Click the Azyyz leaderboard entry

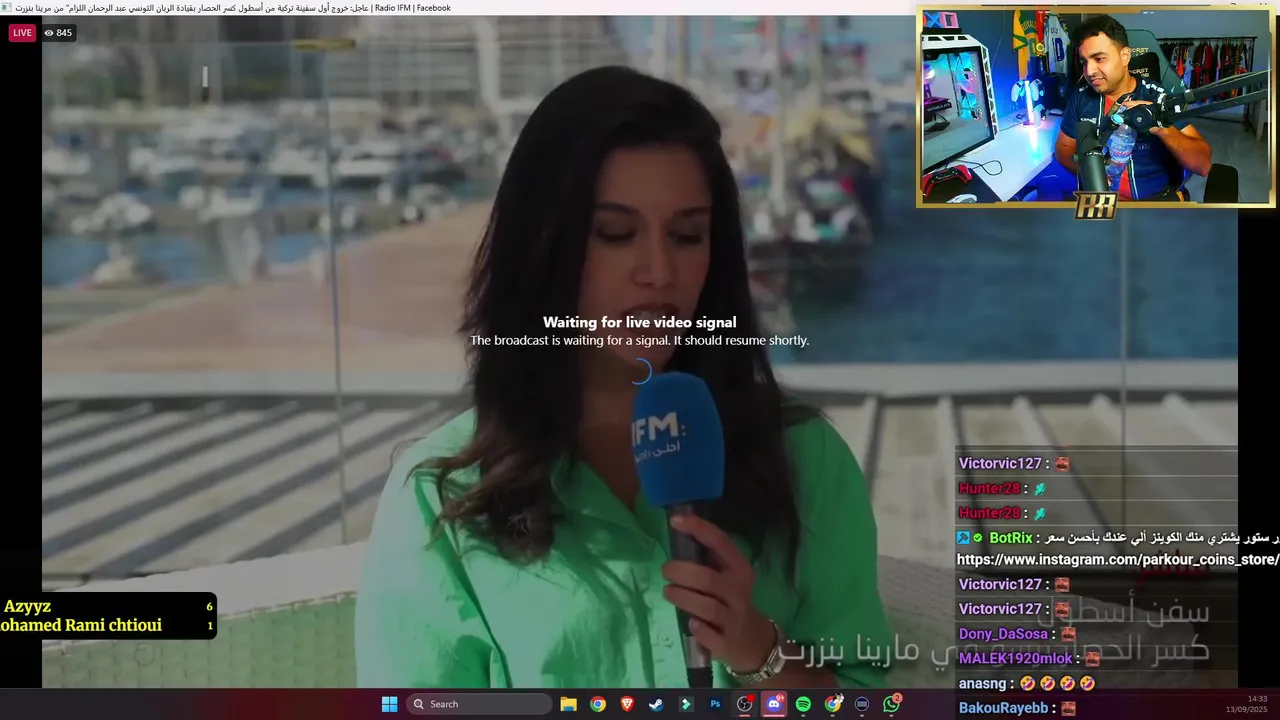108,607
